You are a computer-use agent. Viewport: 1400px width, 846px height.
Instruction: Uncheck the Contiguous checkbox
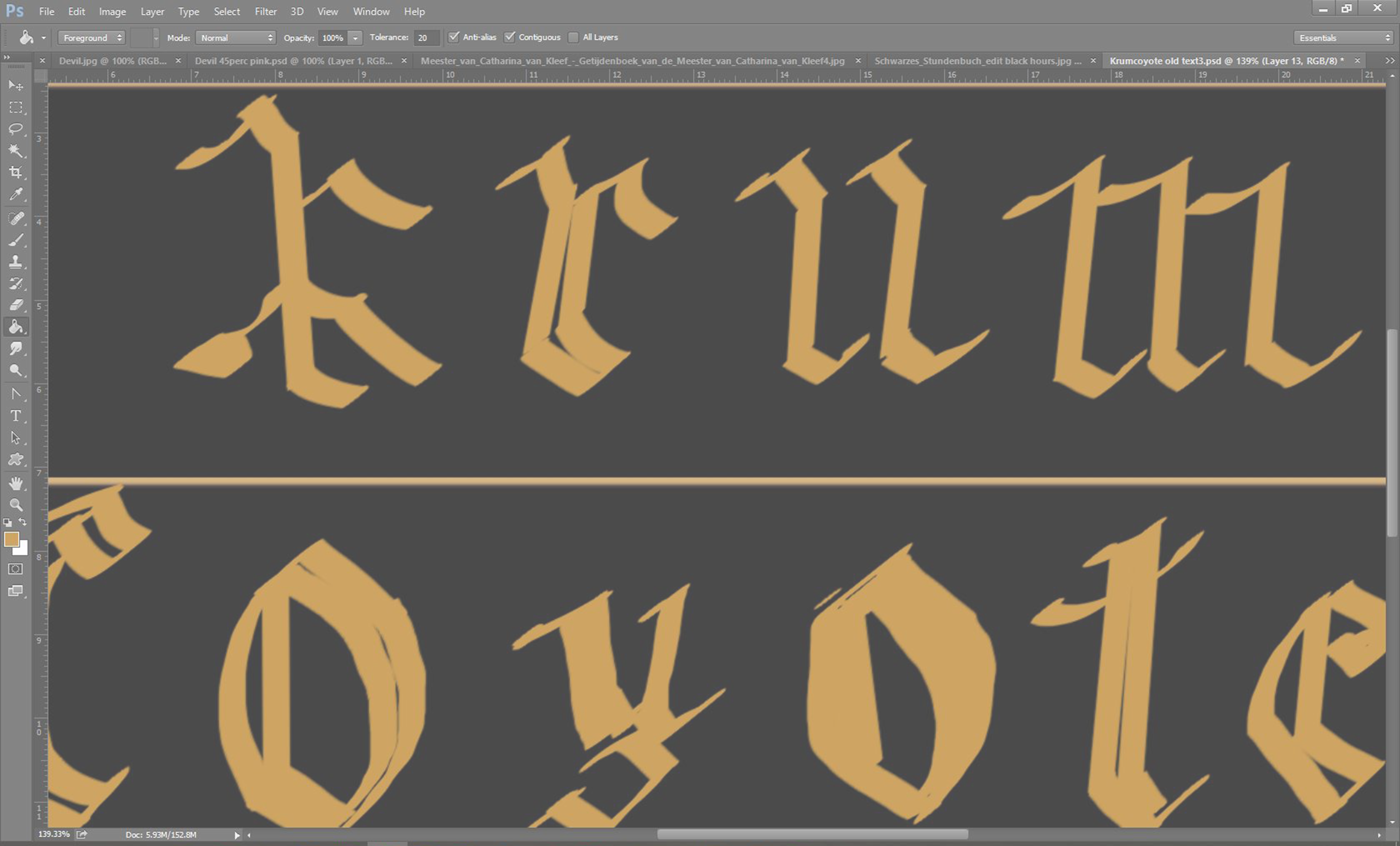(x=510, y=37)
